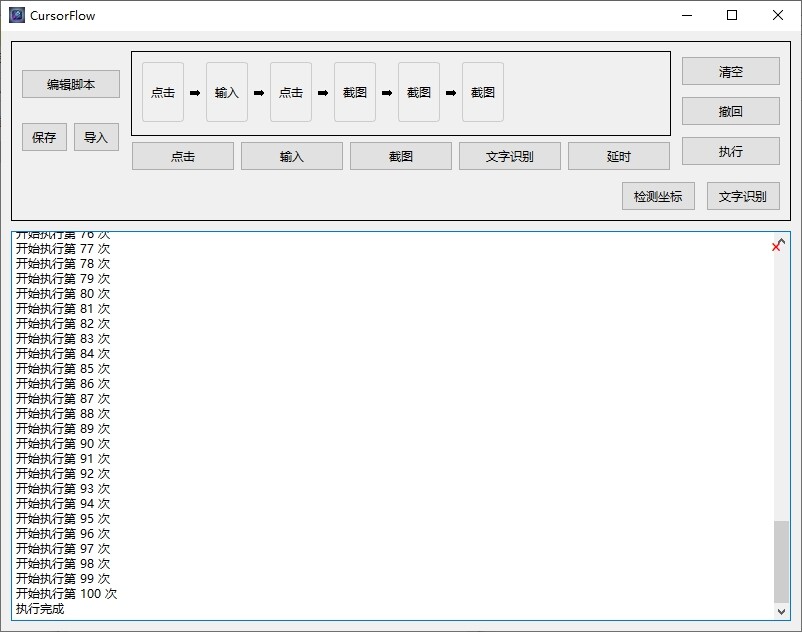Image resolution: width=802 pixels, height=632 pixels.
Task: Select the first 截图 step card in flow
Action: pyautogui.click(x=354, y=92)
